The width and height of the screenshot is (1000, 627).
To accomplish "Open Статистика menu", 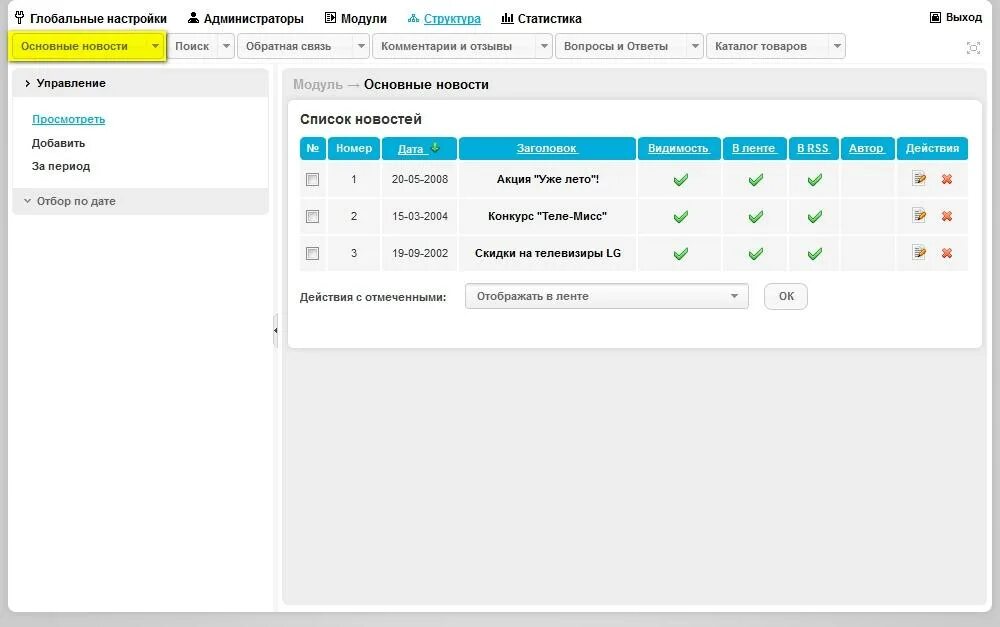I will pos(541,18).
